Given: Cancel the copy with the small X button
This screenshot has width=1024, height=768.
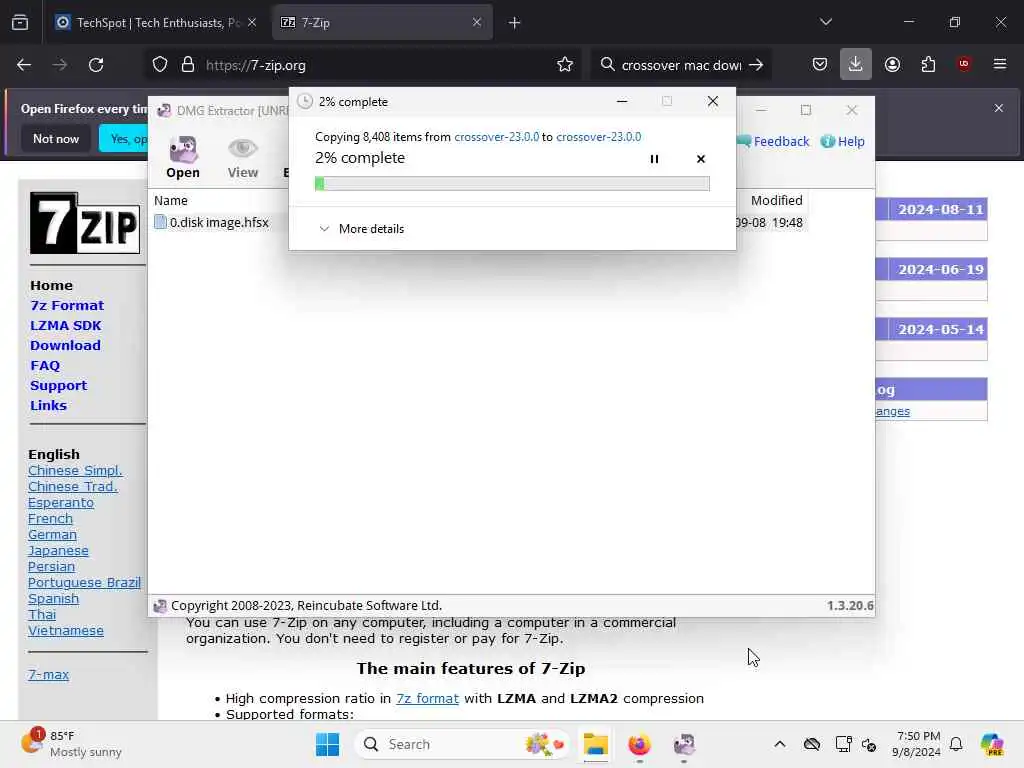Looking at the screenshot, I should pyautogui.click(x=701, y=159).
